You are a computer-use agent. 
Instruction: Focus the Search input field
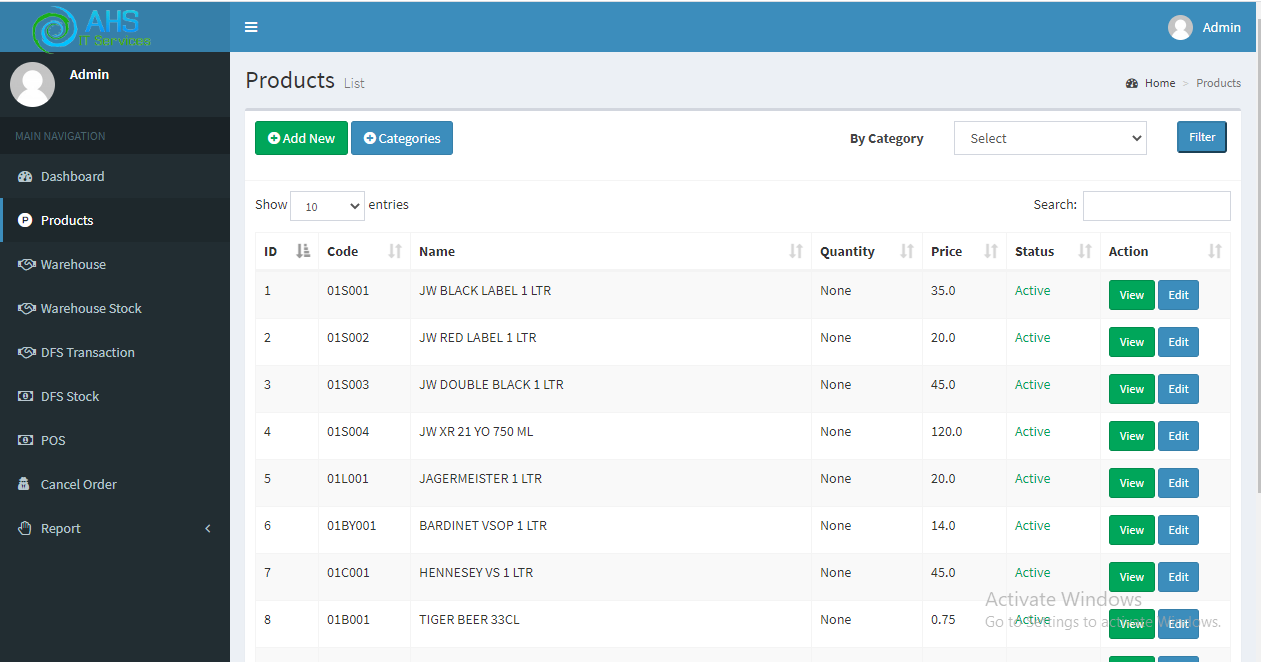(1157, 206)
